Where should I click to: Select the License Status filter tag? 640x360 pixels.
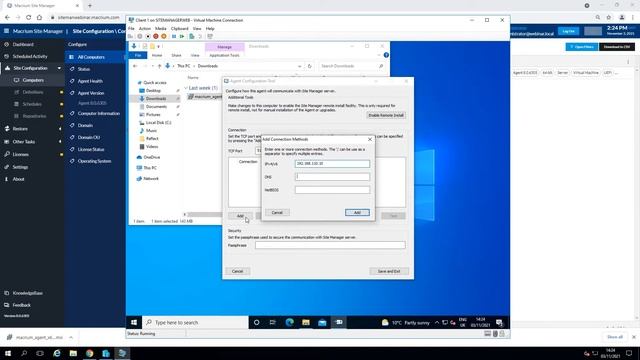(x=91, y=149)
